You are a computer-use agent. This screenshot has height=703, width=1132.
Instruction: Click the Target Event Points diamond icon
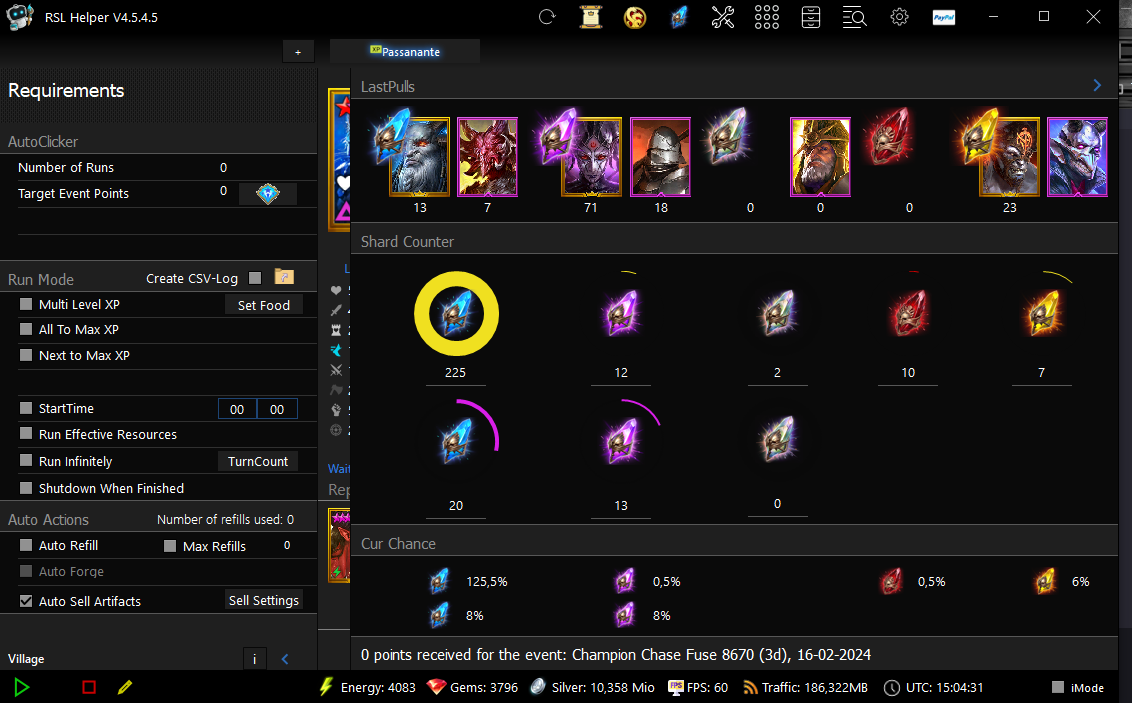point(268,193)
